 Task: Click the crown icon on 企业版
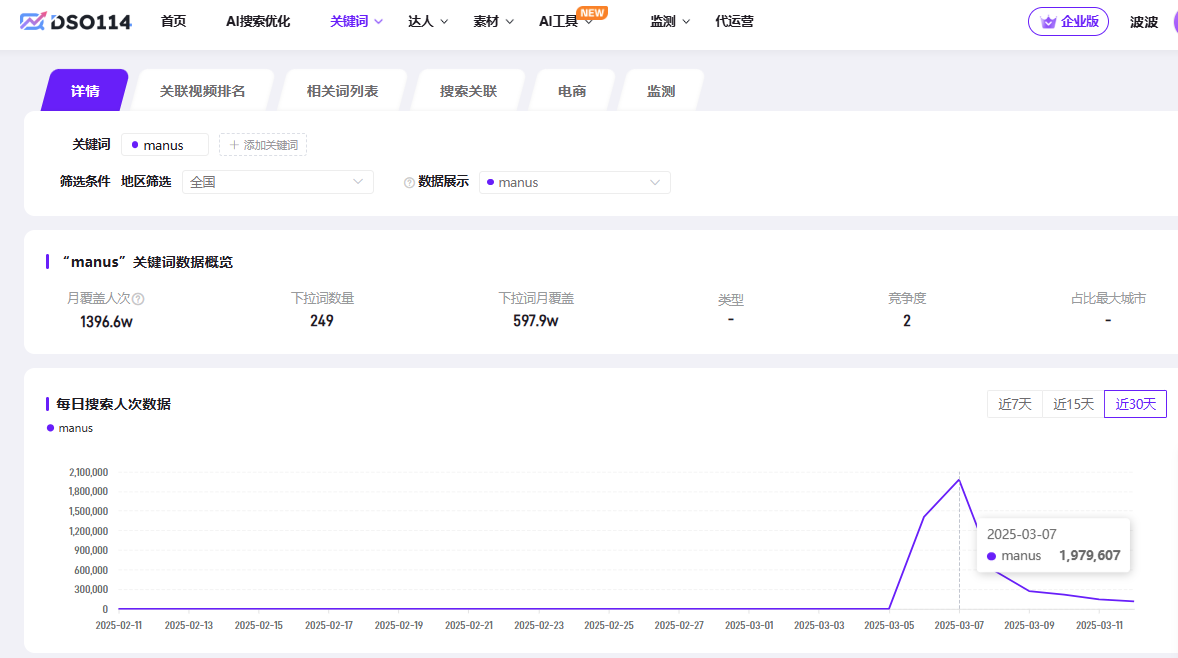click(1048, 22)
